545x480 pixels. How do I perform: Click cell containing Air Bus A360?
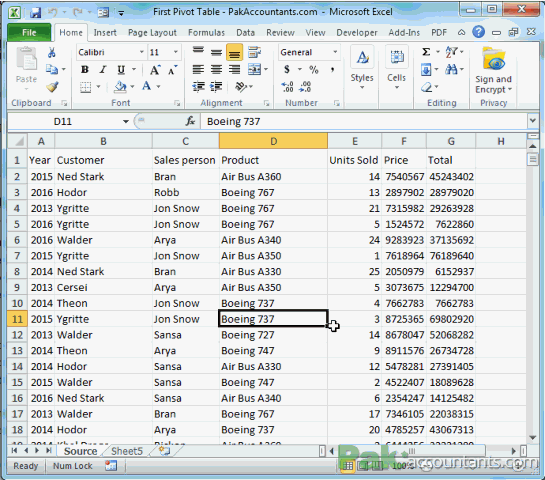(273, 177)
